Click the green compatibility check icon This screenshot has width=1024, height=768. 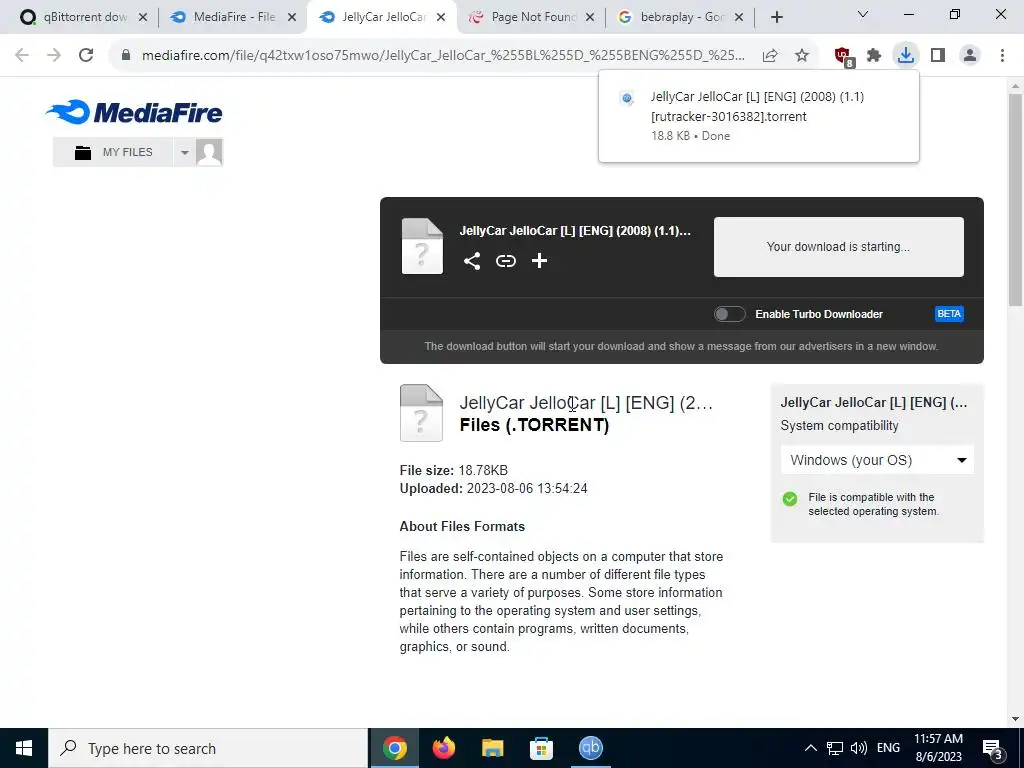pyautogui.click(x=790, y=500)
